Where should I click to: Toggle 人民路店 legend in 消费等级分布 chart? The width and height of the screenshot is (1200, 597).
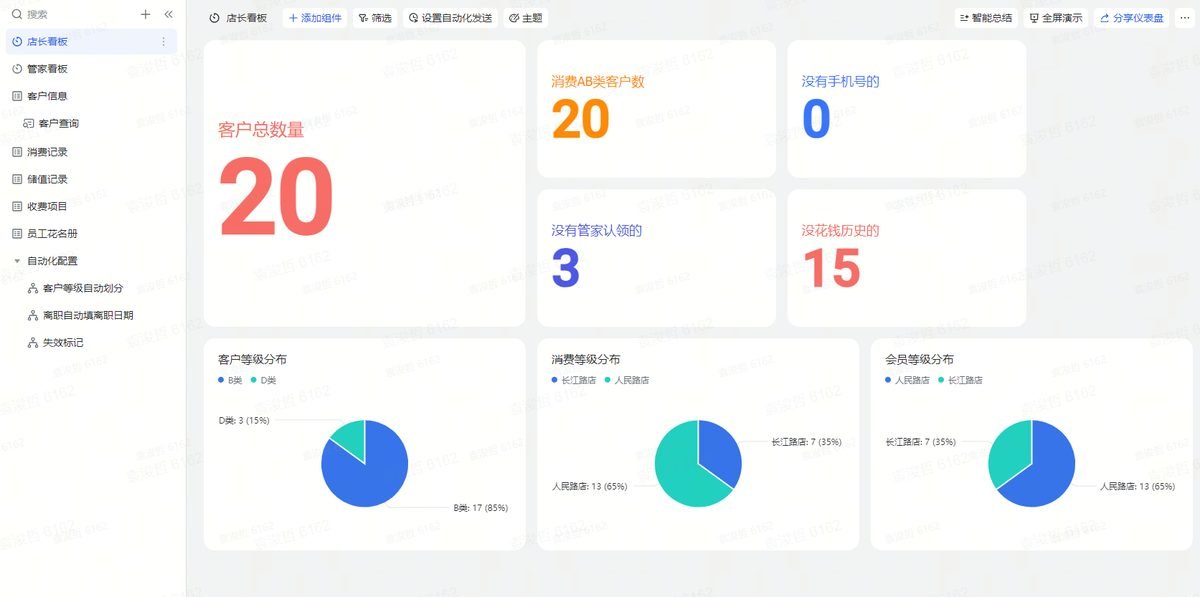tap(626, 380)
